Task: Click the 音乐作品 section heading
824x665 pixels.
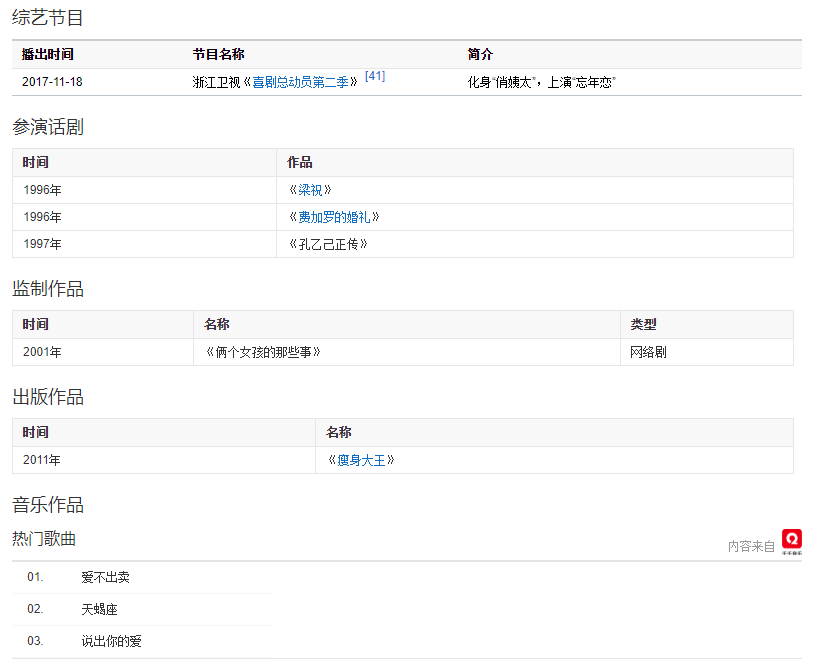Action: pyautogui.click(x=48, y=505)
